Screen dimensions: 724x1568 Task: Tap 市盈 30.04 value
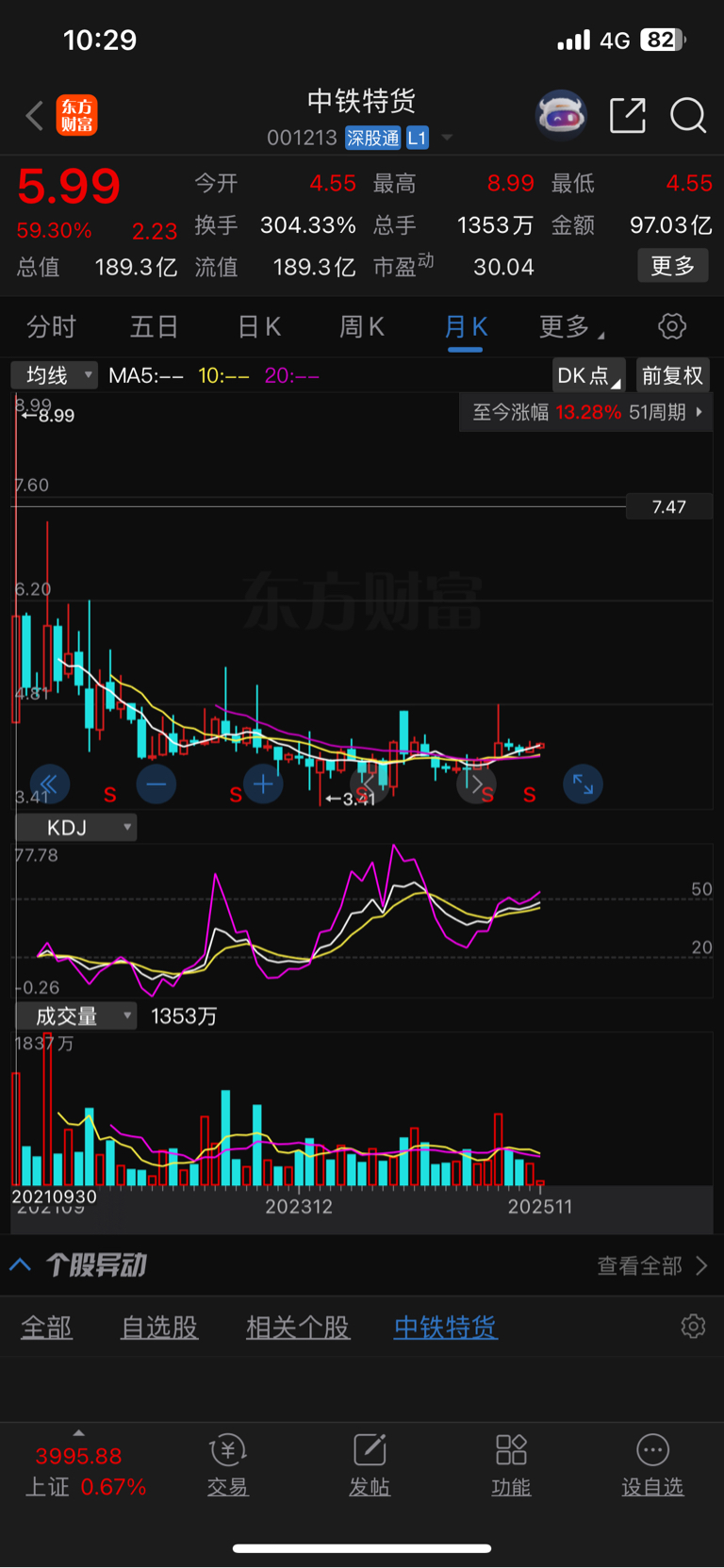tap(503, 267)
